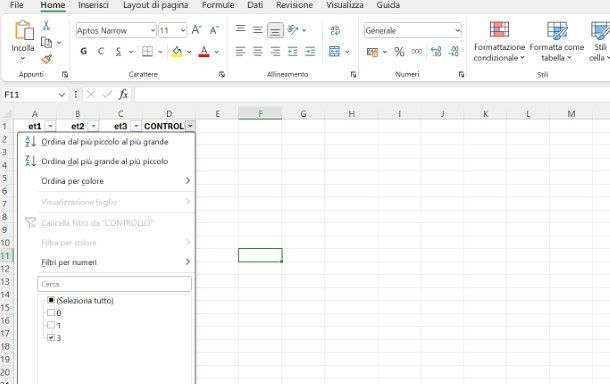The height and width of the screenshot is (384, 610).
Task: Open the et3 column filter dropdown
Action: [x=136, y=126]
